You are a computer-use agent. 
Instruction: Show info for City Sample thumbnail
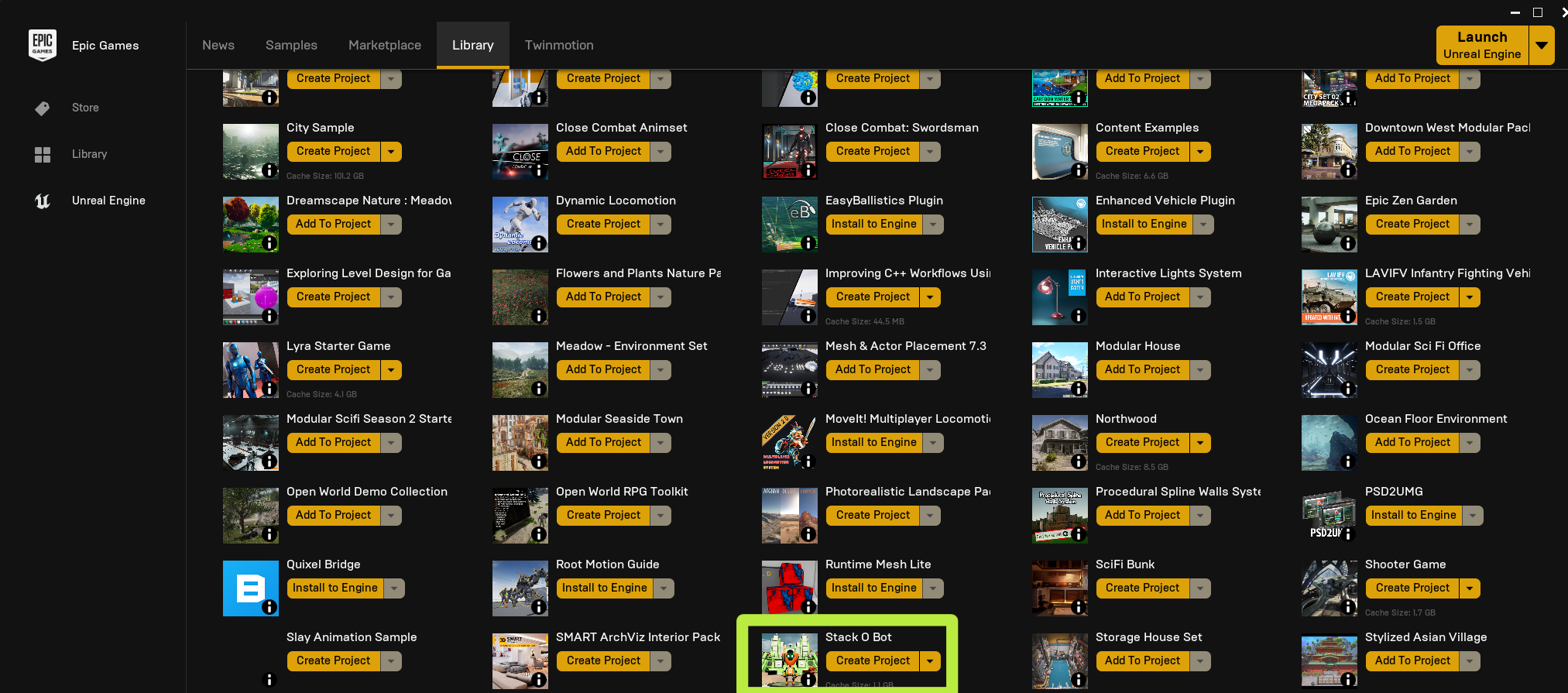point(269,170)
